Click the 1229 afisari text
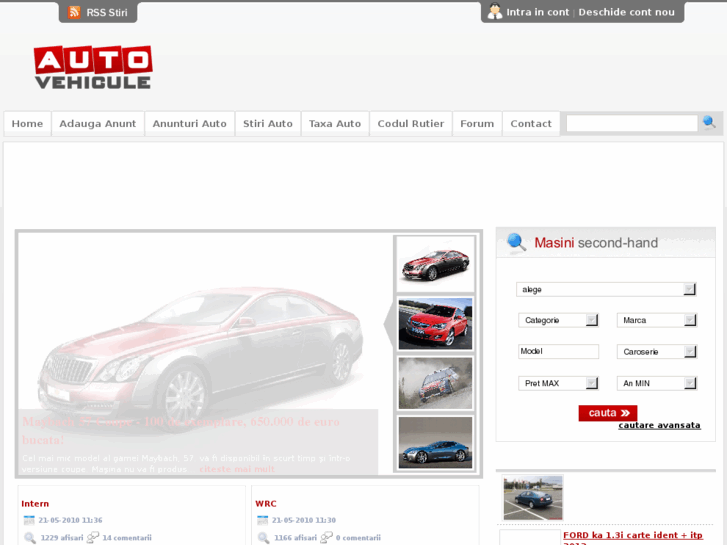 62,538
